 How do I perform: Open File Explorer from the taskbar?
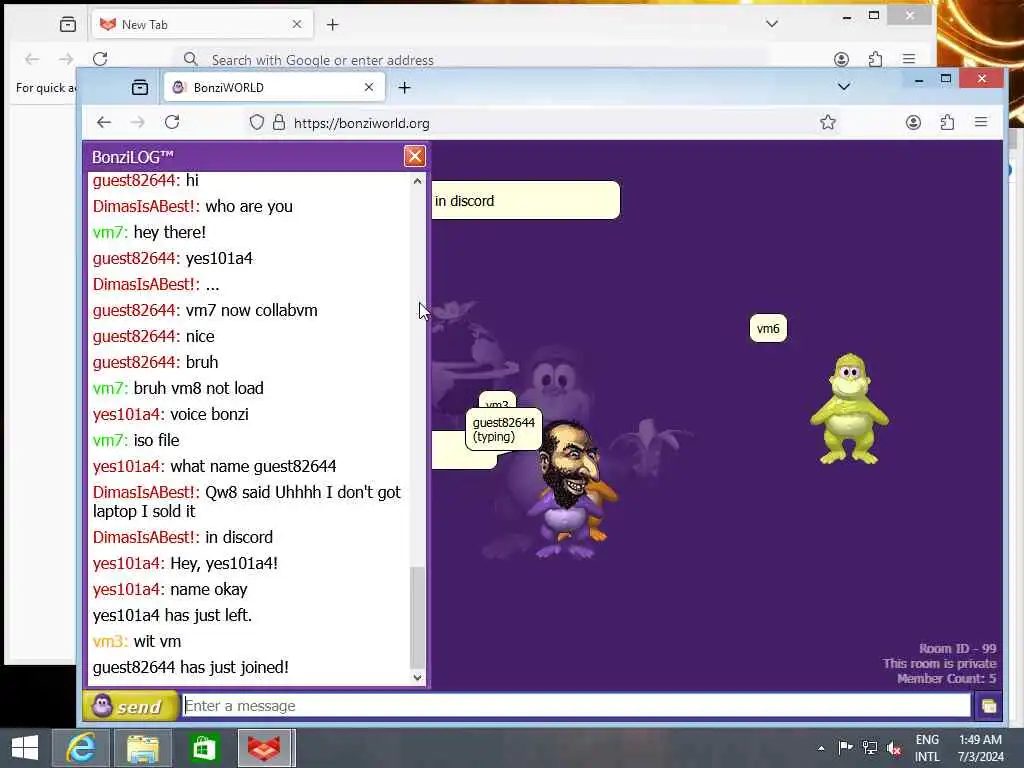click(x=143, y=748)
